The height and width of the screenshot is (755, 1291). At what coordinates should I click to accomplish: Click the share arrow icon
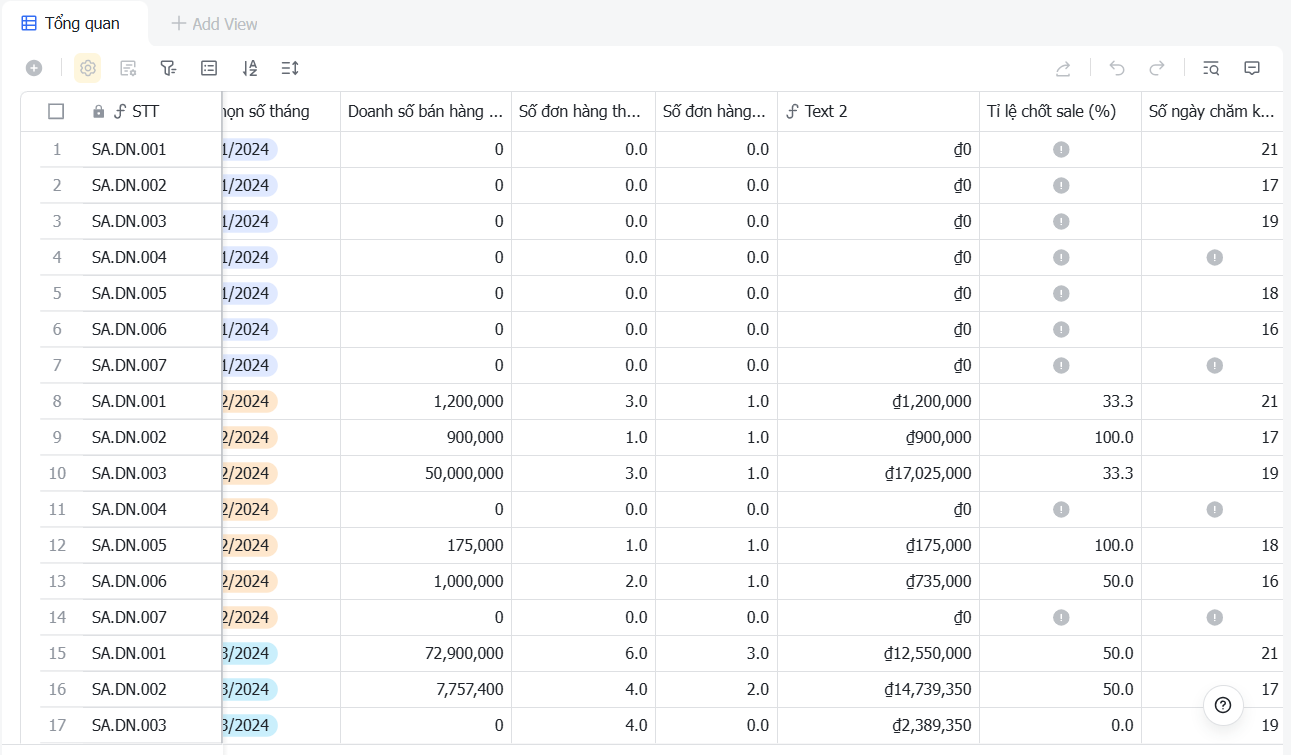click(x=1064, y=68)
